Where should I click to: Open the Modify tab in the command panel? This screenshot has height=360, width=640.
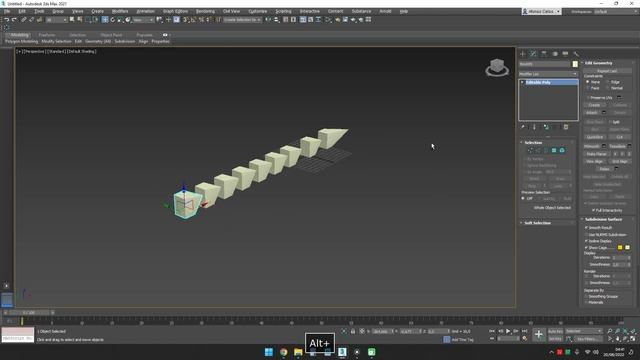[x=533, y=54]
